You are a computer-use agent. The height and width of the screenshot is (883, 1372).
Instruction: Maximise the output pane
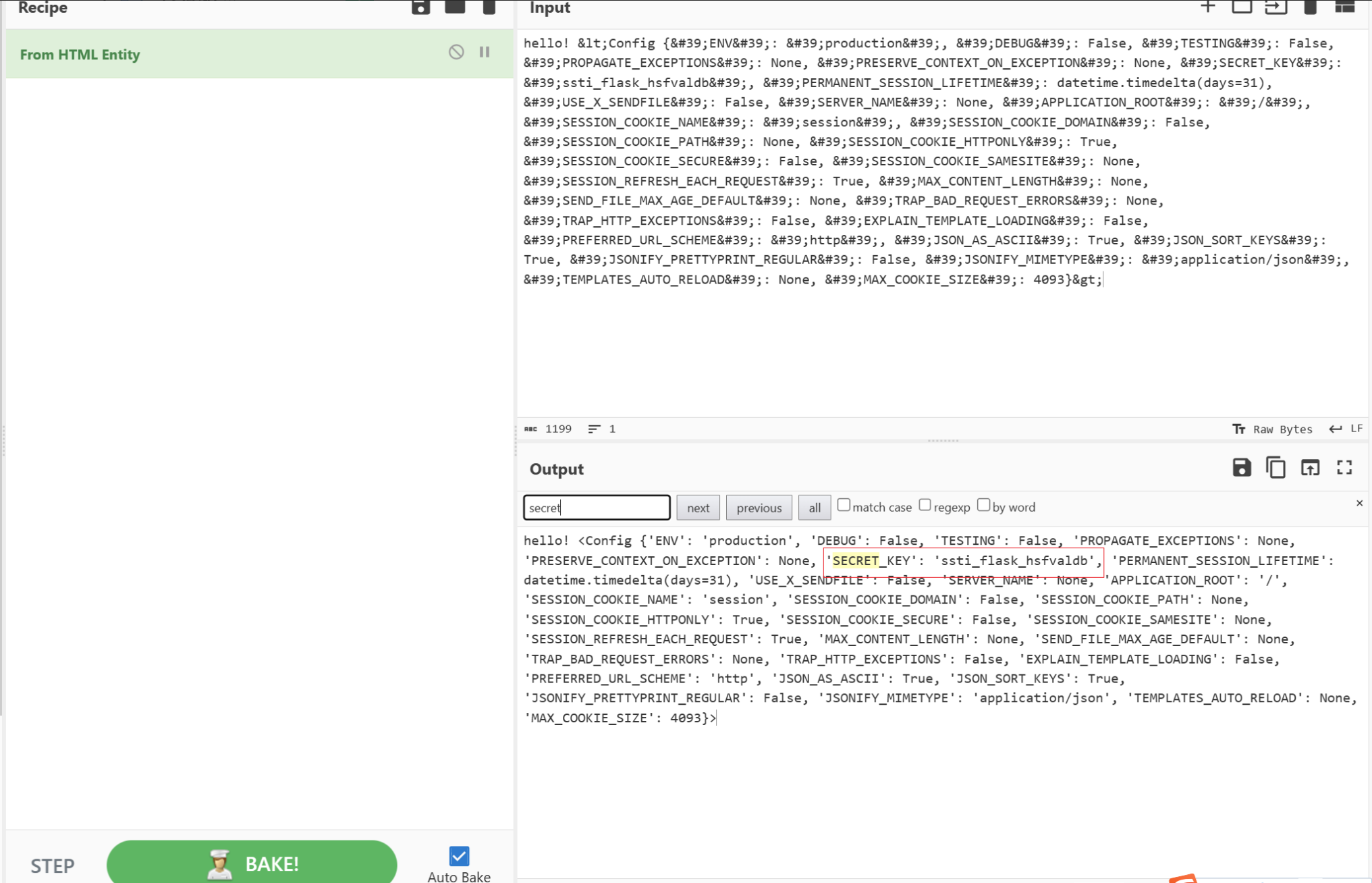coord(1344,468)
